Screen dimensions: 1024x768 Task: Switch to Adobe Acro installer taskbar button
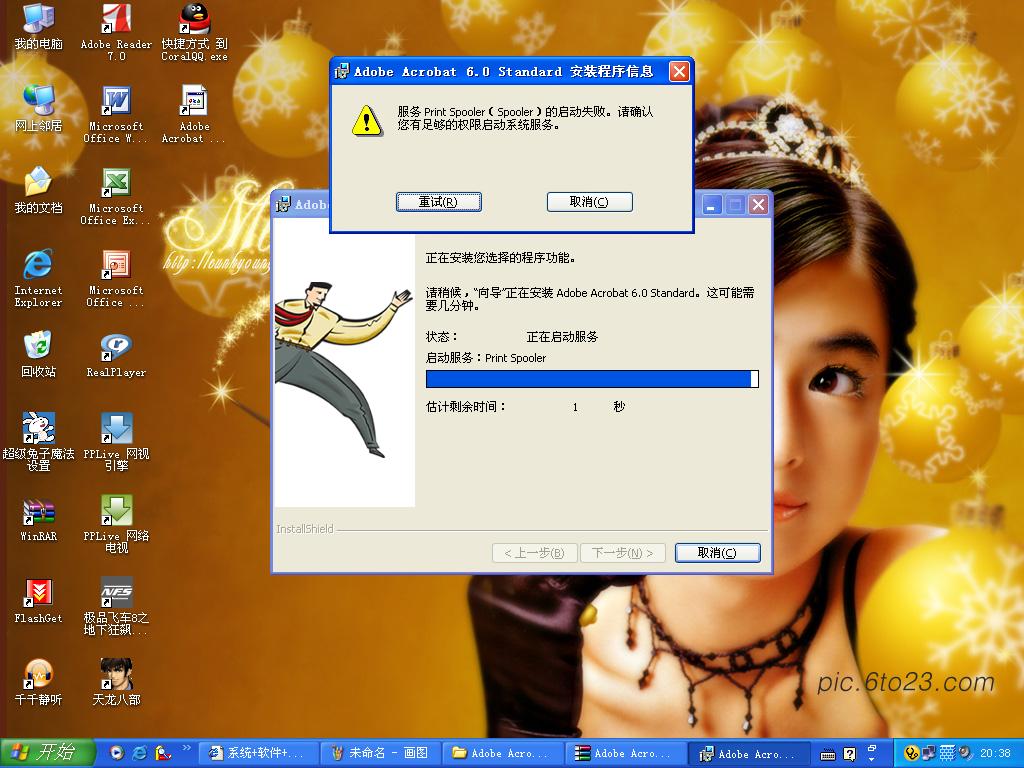pyautogui.click(x=750, y=753)
